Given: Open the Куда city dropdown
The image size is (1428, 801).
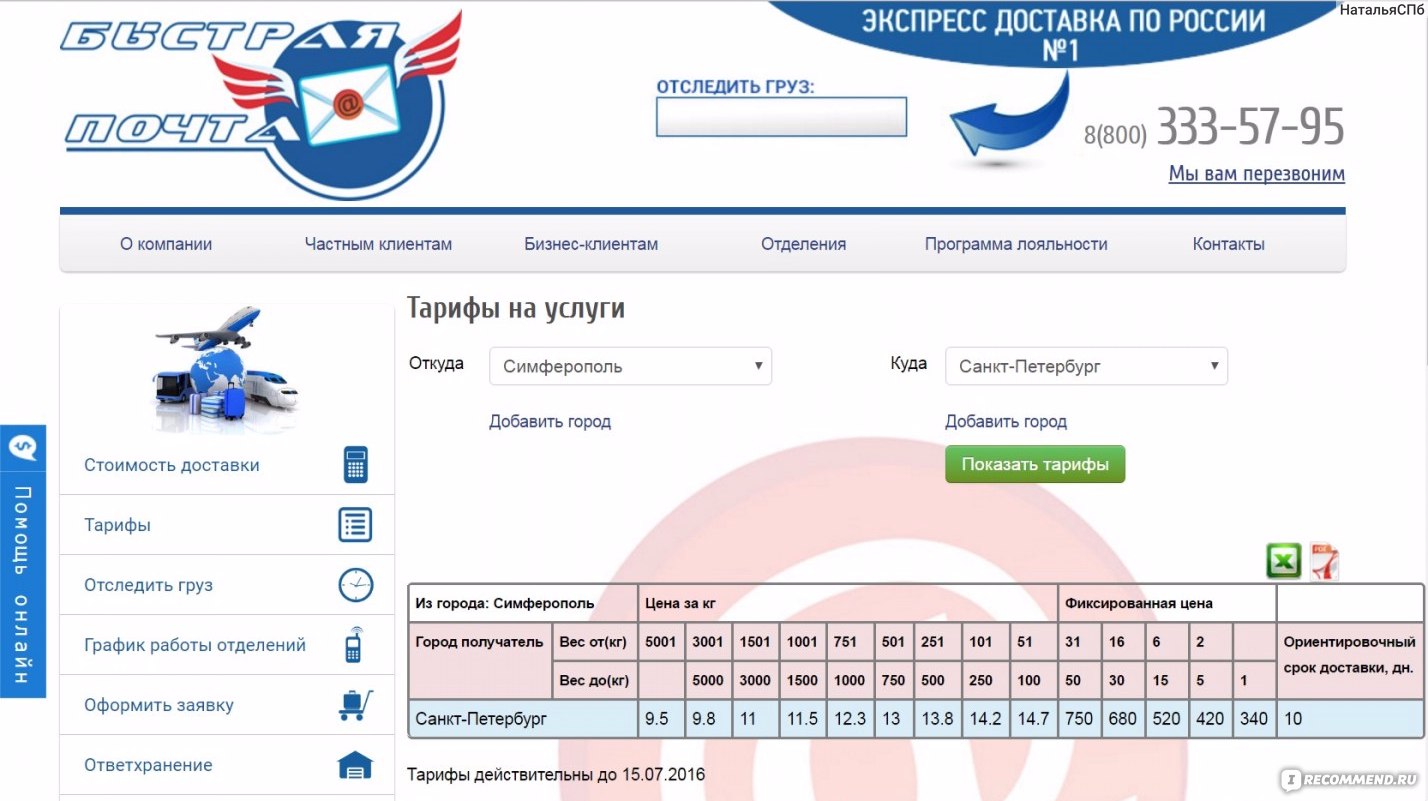Looking at the screenshot, I should click(1086, 366).
